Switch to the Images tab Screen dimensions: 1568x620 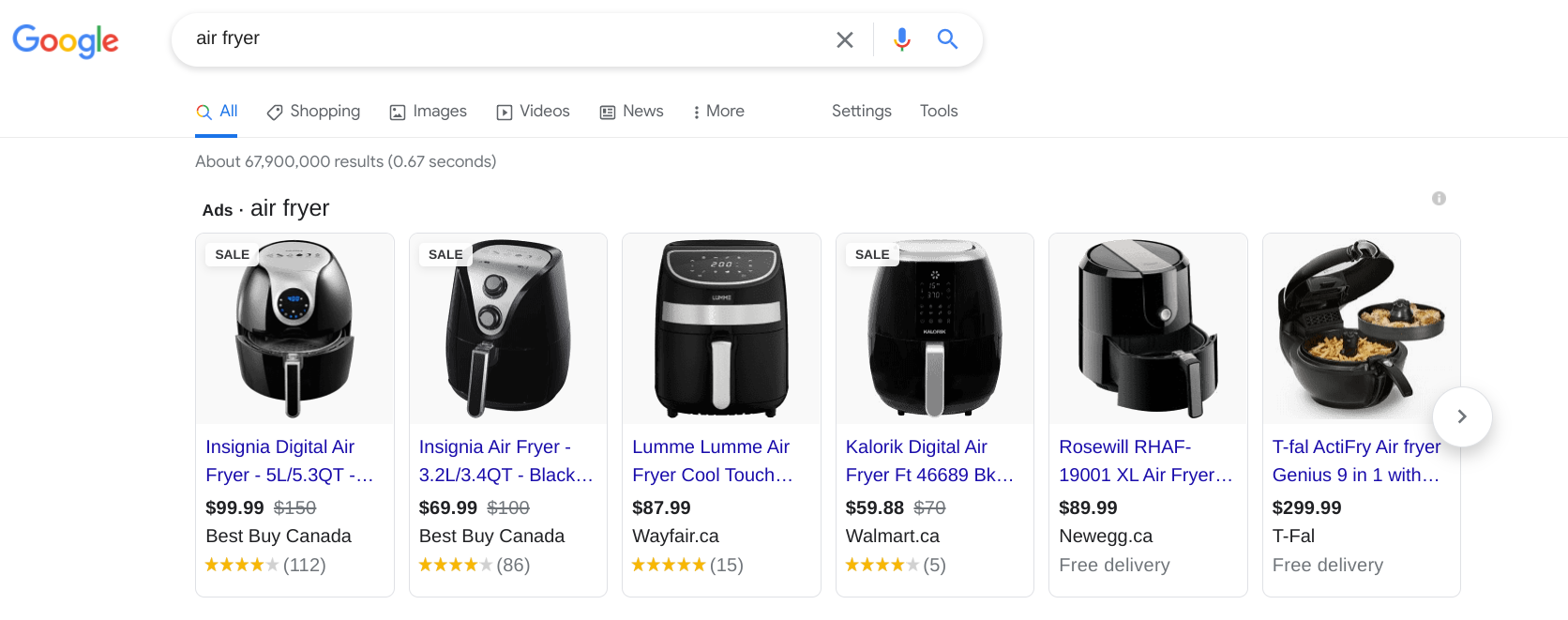[x=440, y=111]
